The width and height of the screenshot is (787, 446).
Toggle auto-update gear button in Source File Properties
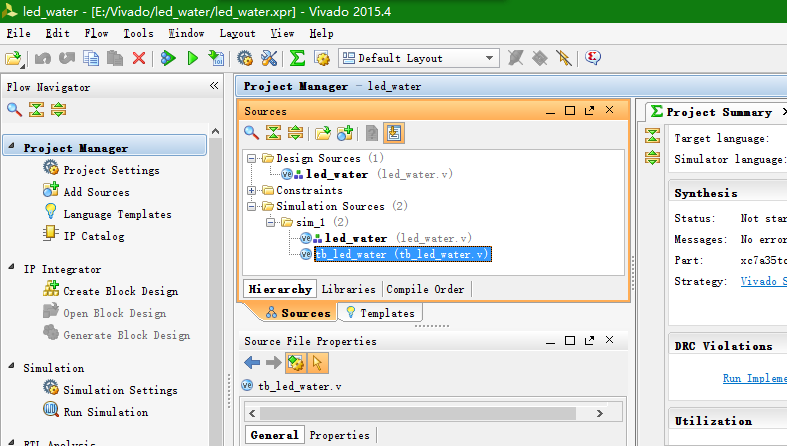pyautogui.click(x=296, y=363)
